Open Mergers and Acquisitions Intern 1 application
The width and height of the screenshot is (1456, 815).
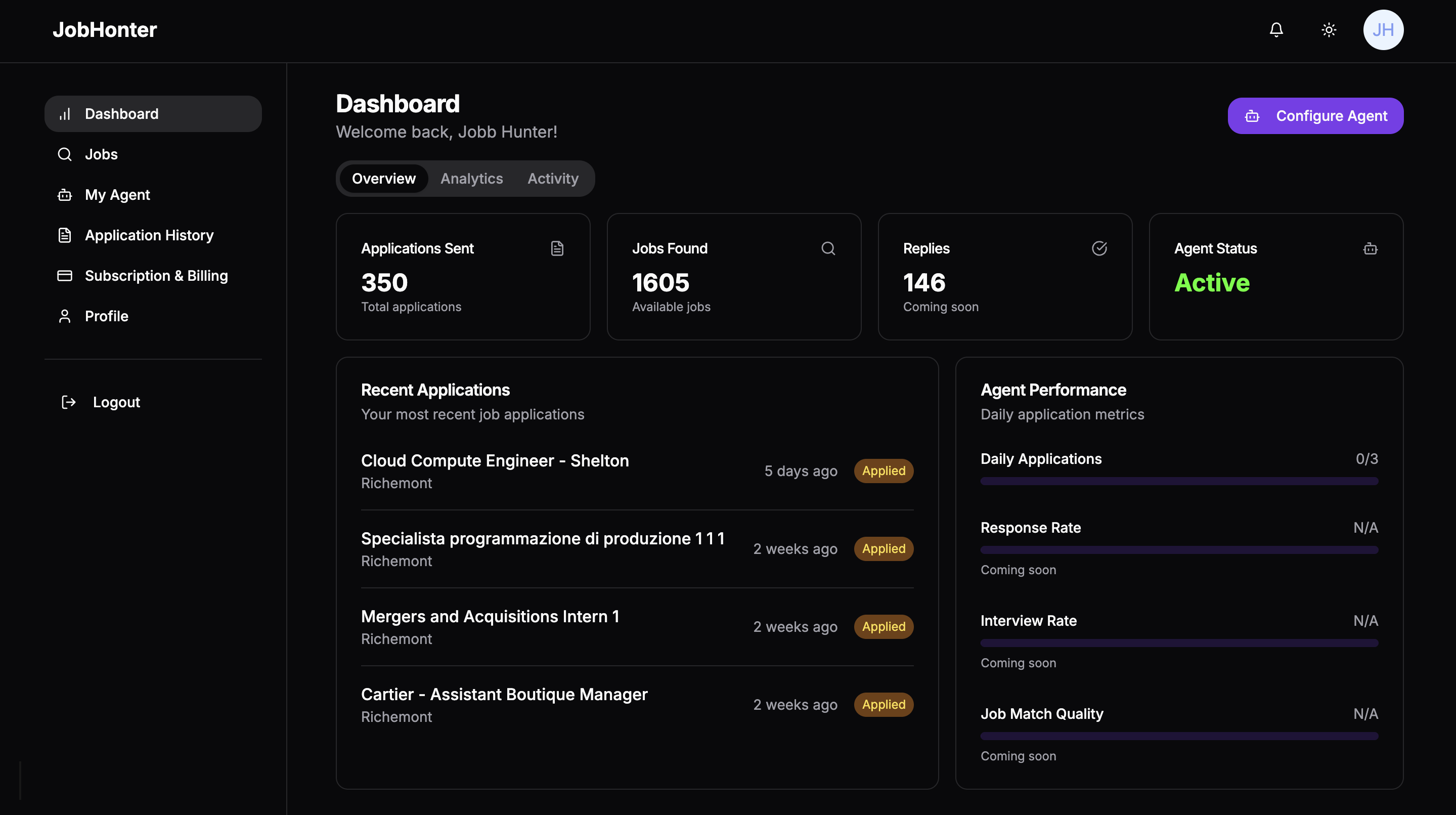tap(490, 617)
